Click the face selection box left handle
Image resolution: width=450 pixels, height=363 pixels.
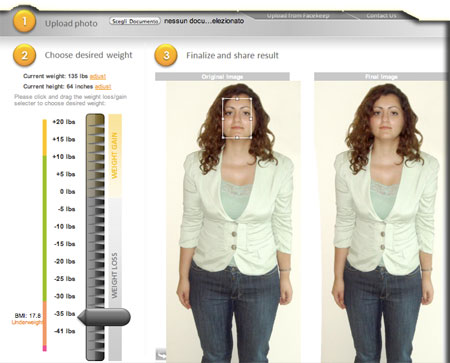(223, 119)
